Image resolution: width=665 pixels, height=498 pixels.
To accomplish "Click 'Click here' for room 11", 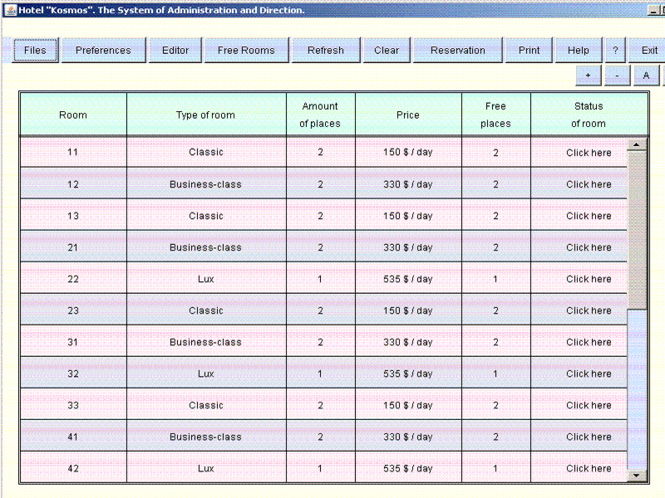I will [589, 153].
